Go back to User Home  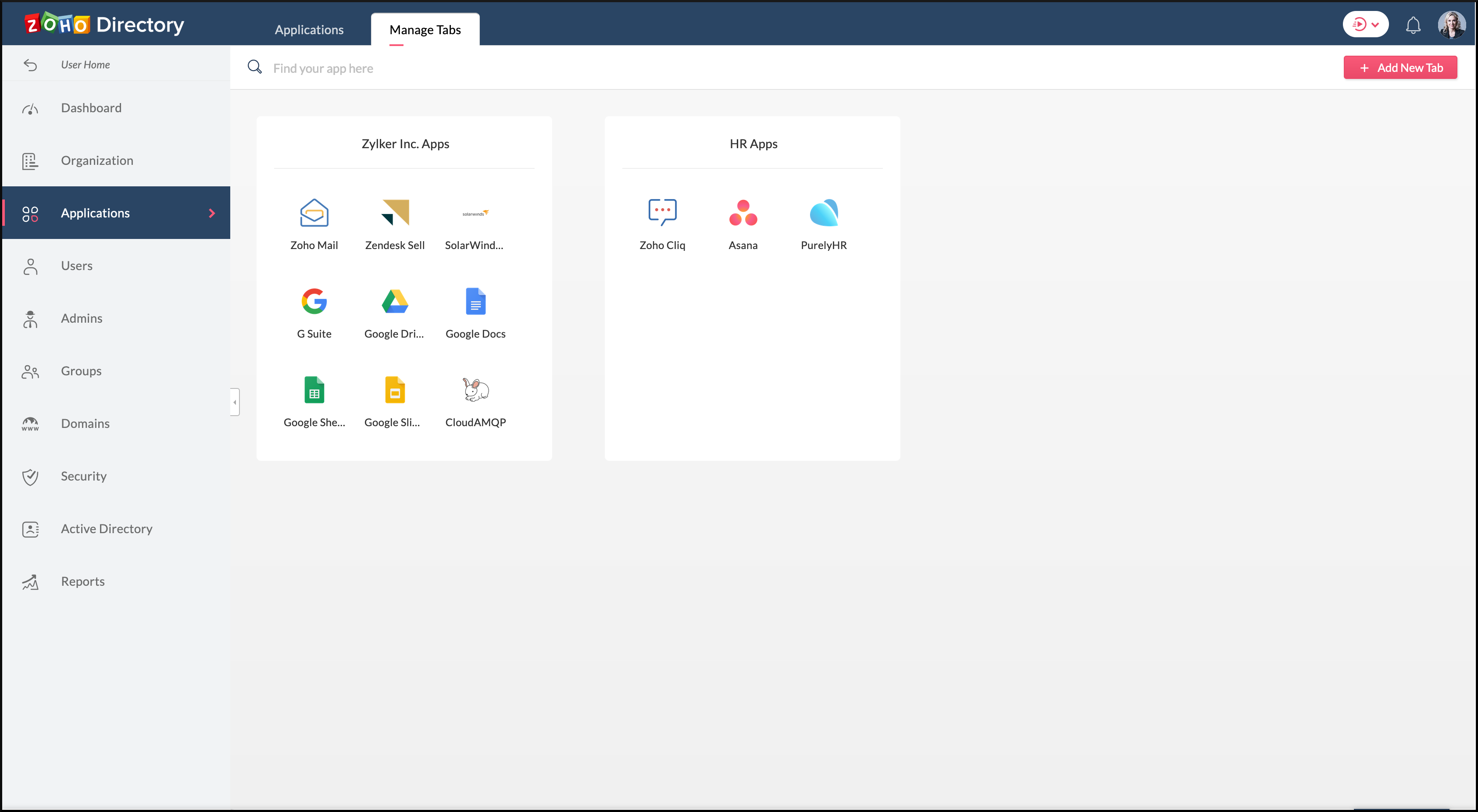pos(85,65)
